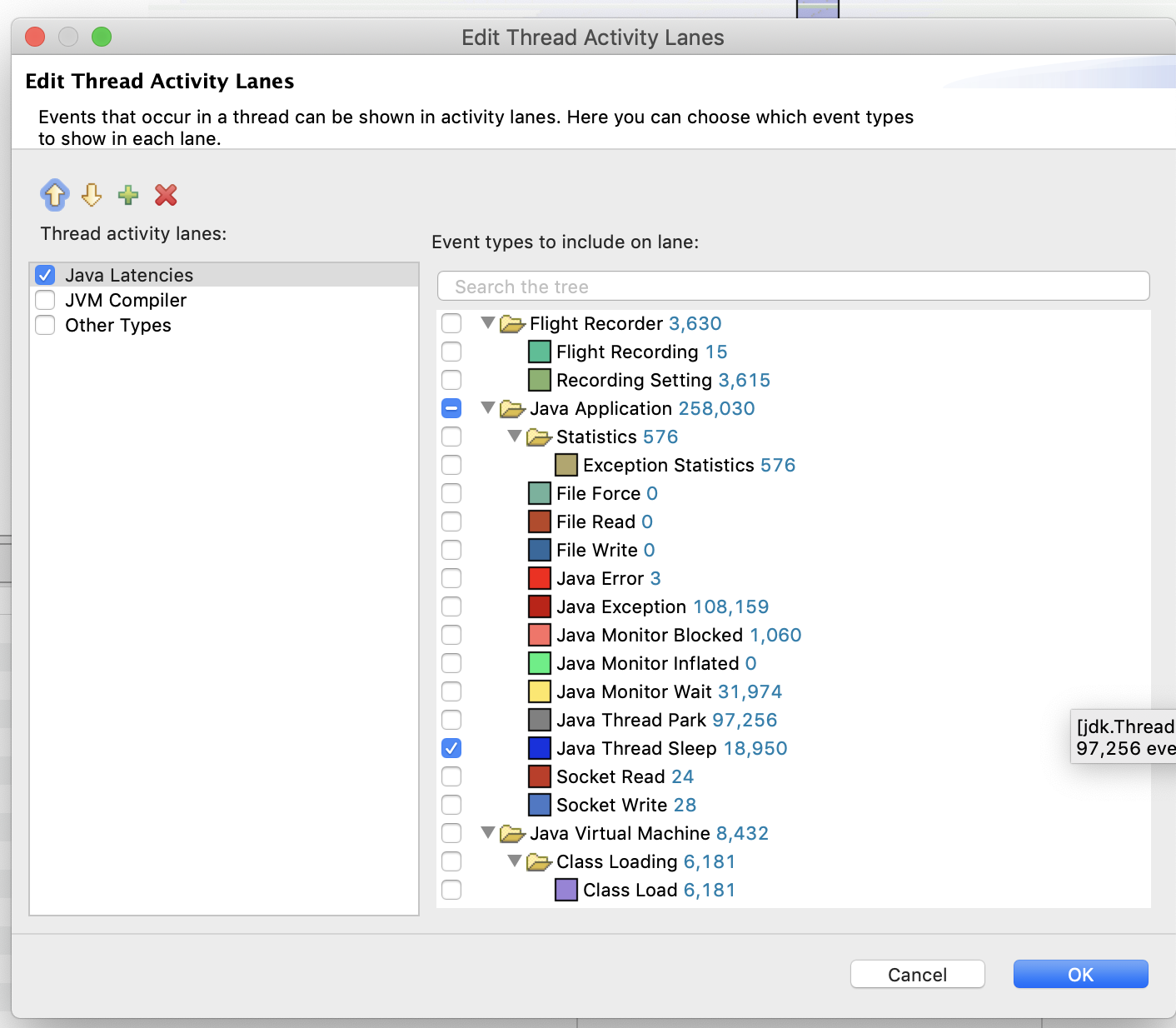Collapse the Java Virtual Machine tree node
The image size is (1176, 1028).
pyautogui.click(x=488, y=832)
